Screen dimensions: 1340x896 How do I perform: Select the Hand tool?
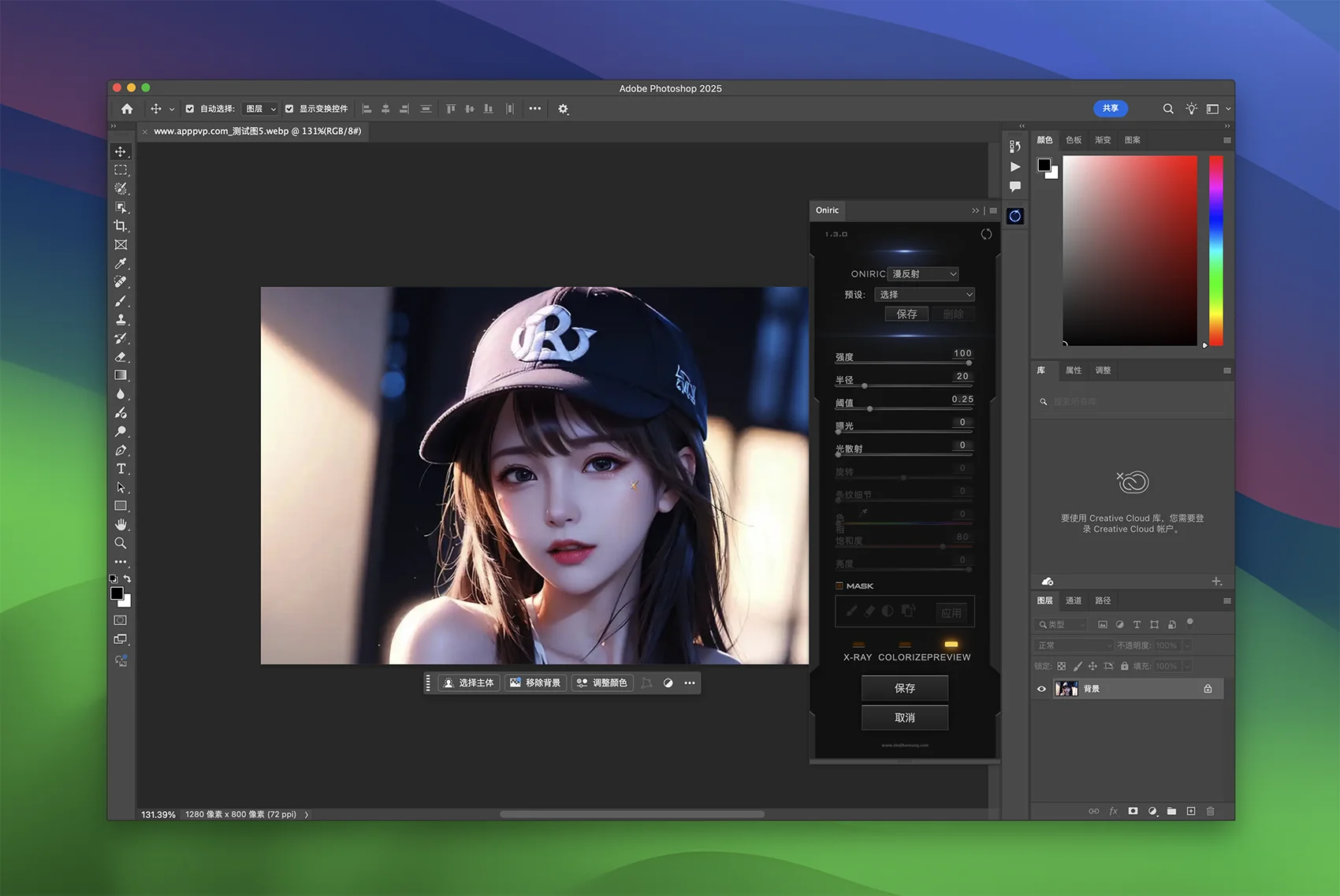tap(121, 525)
